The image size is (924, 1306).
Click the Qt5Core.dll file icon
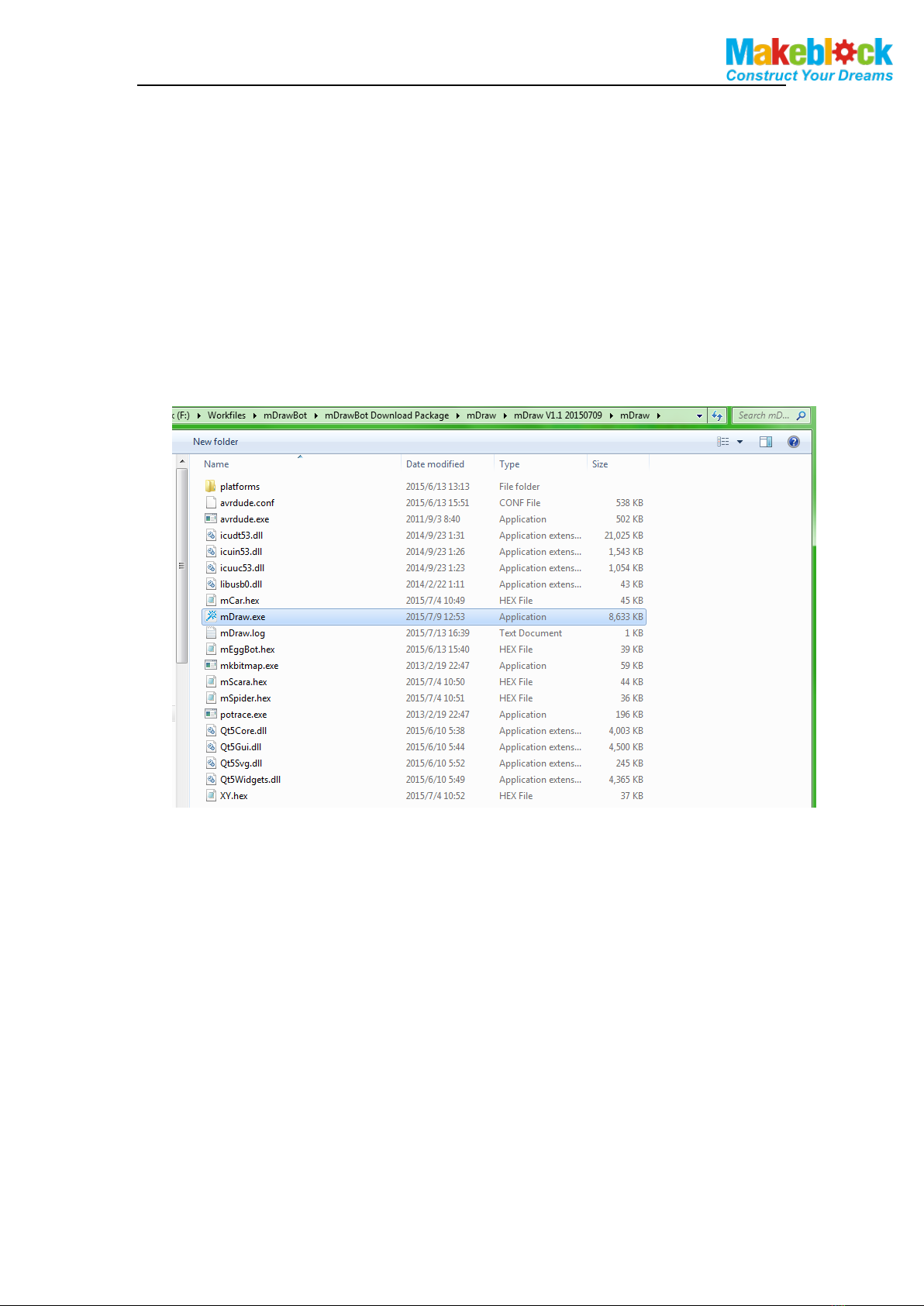click(x=210, y=730)
